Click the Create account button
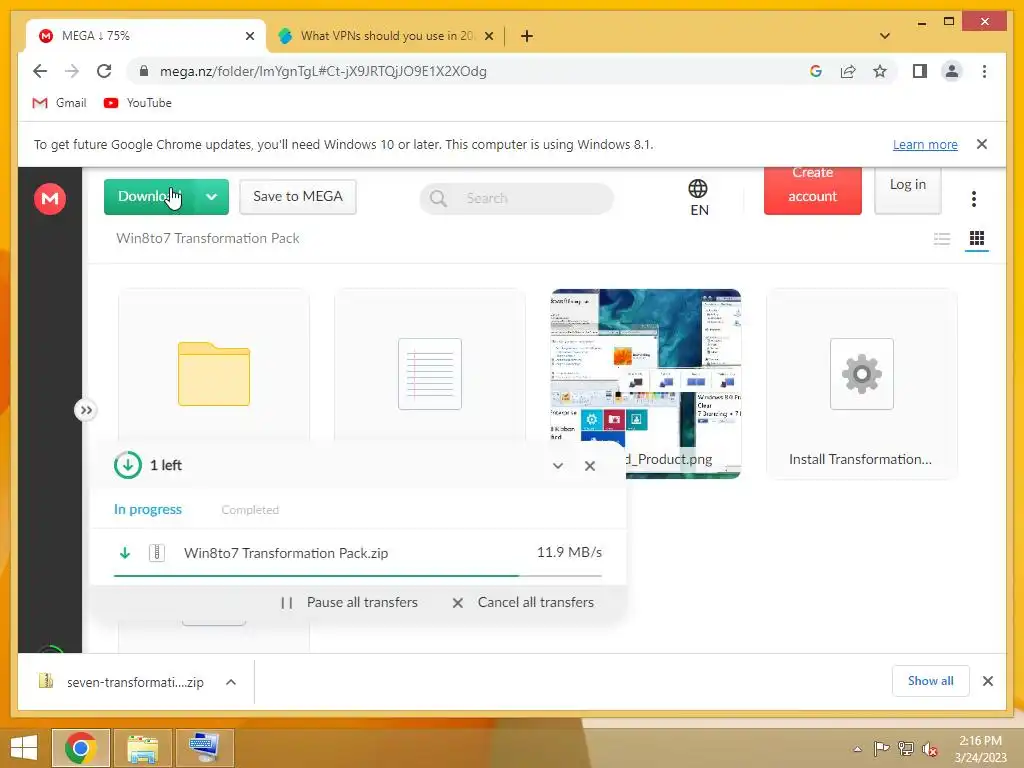1024x768 pixels. click(x=812, y=189)
